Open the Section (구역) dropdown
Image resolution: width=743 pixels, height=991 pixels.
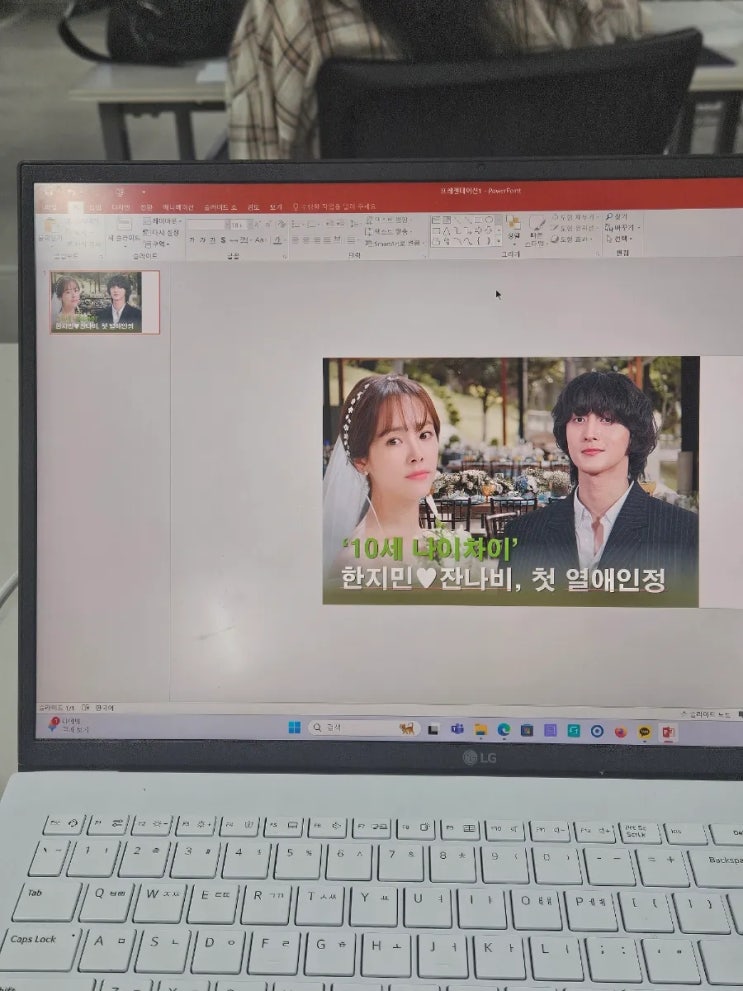click(157, 244)
